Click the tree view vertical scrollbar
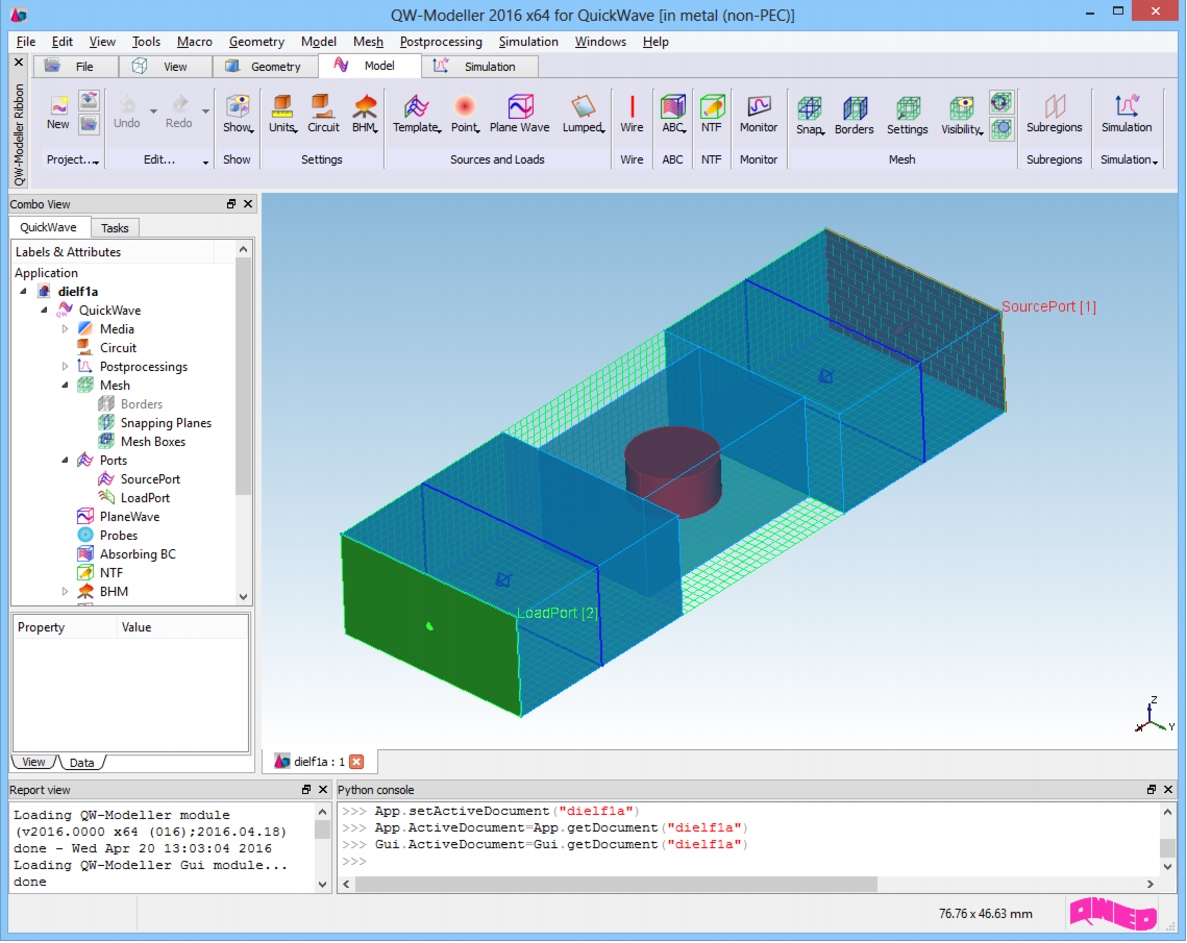Viewport: 1187px width, 943px height. pyautogui.click(x=243, y=376)
